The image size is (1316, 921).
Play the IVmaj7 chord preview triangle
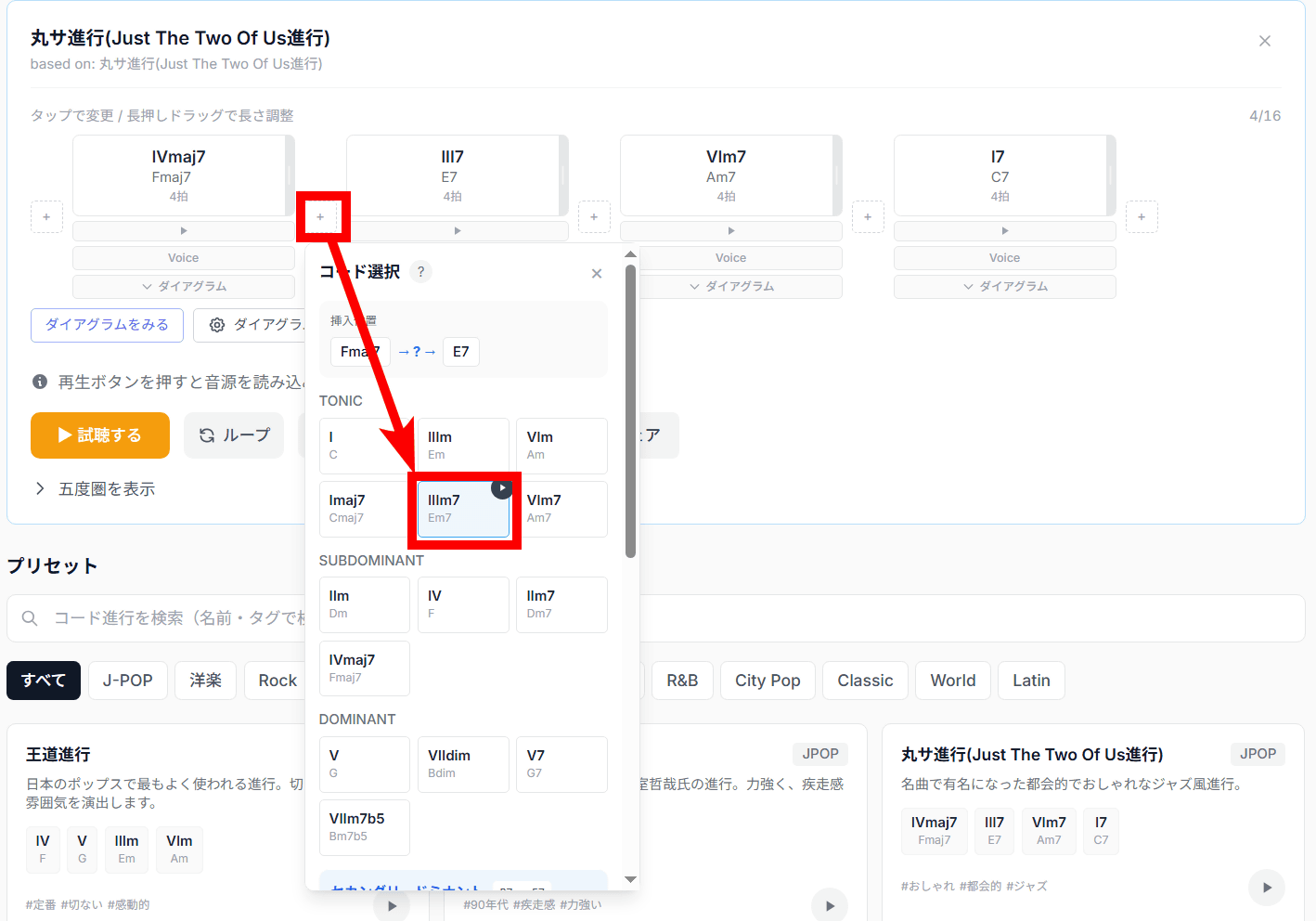click(x=184, y=231)
